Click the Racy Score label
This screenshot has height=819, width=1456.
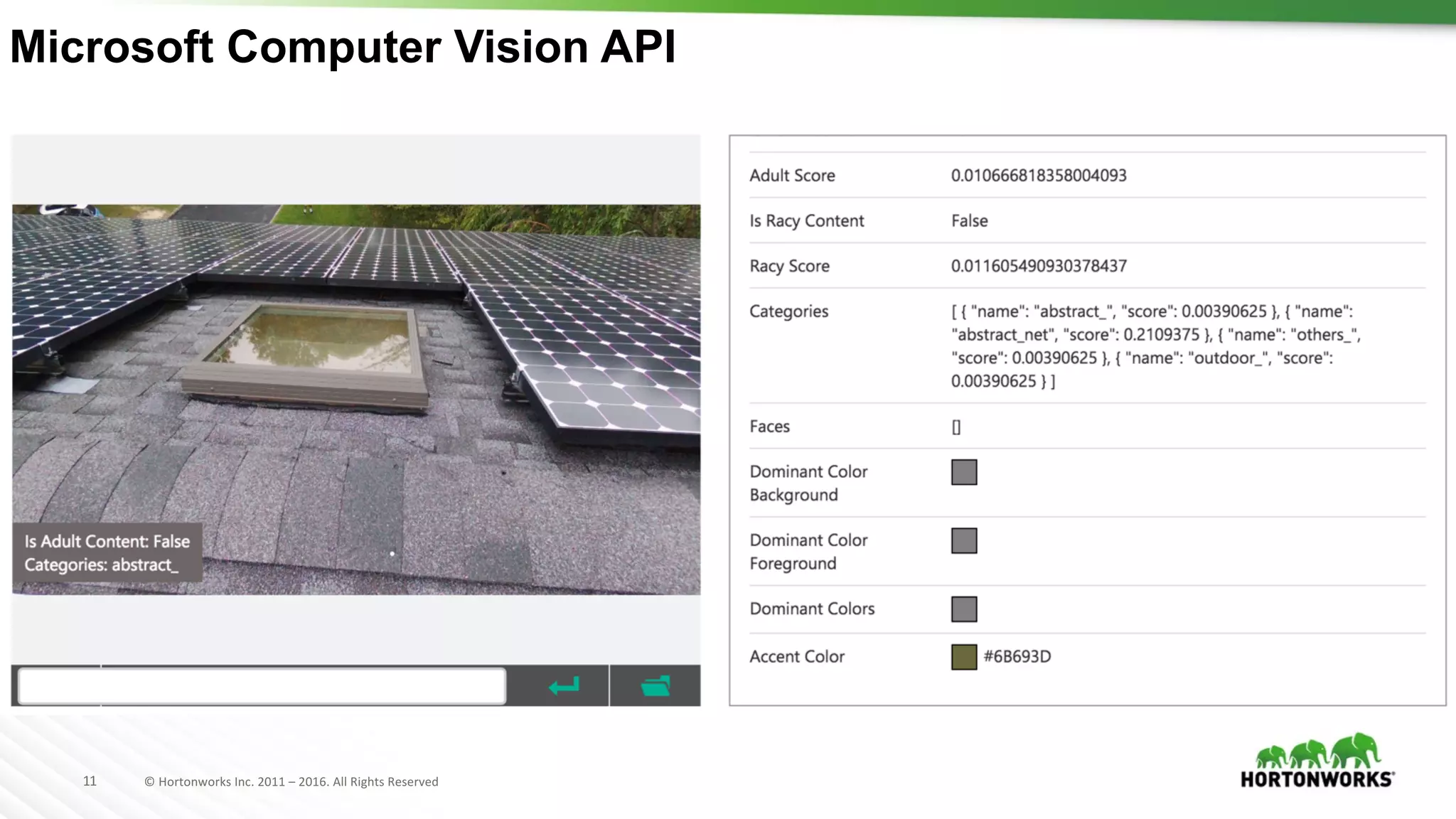(x=789, y=266)
